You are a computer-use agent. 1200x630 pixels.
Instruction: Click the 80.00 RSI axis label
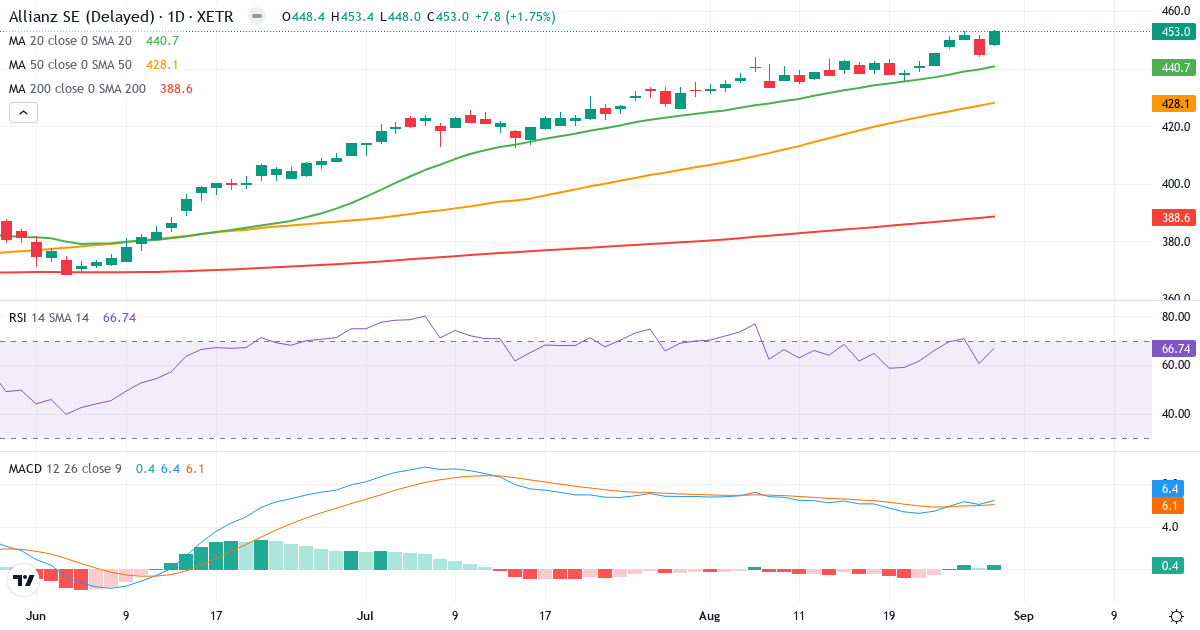coord(1174,316)
